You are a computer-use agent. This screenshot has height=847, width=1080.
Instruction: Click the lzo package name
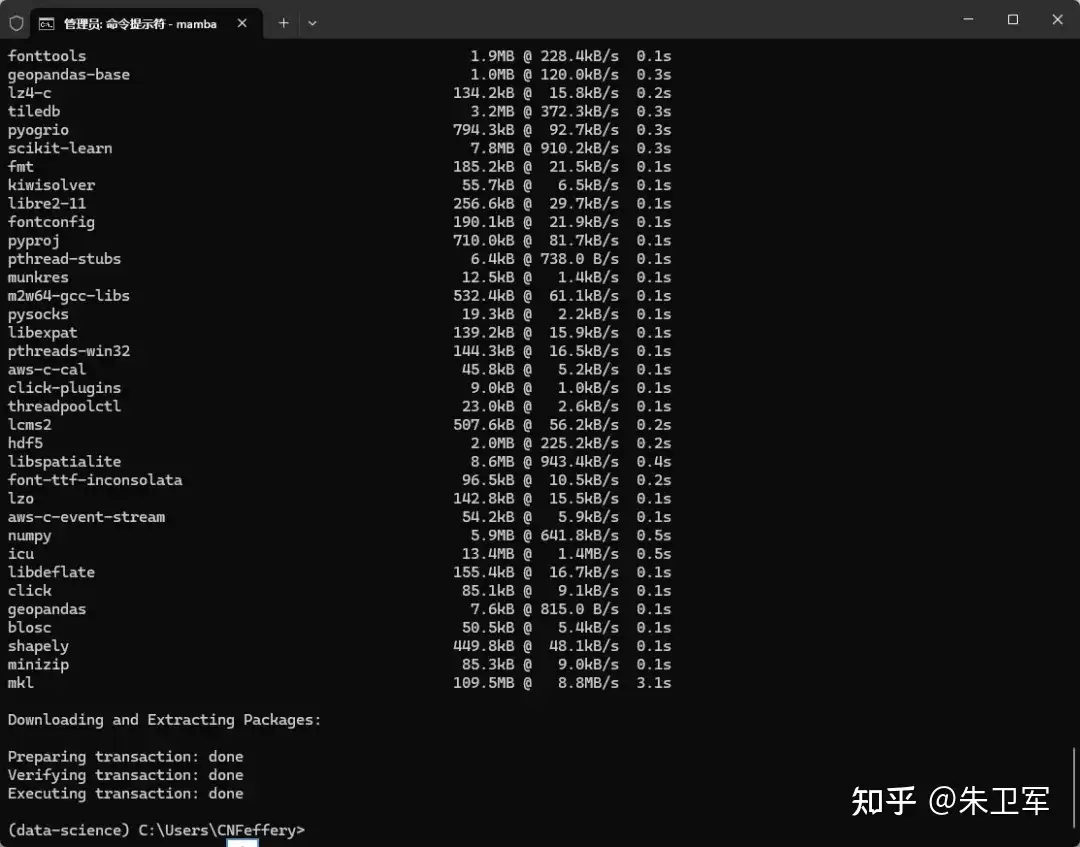click(21, 499)
